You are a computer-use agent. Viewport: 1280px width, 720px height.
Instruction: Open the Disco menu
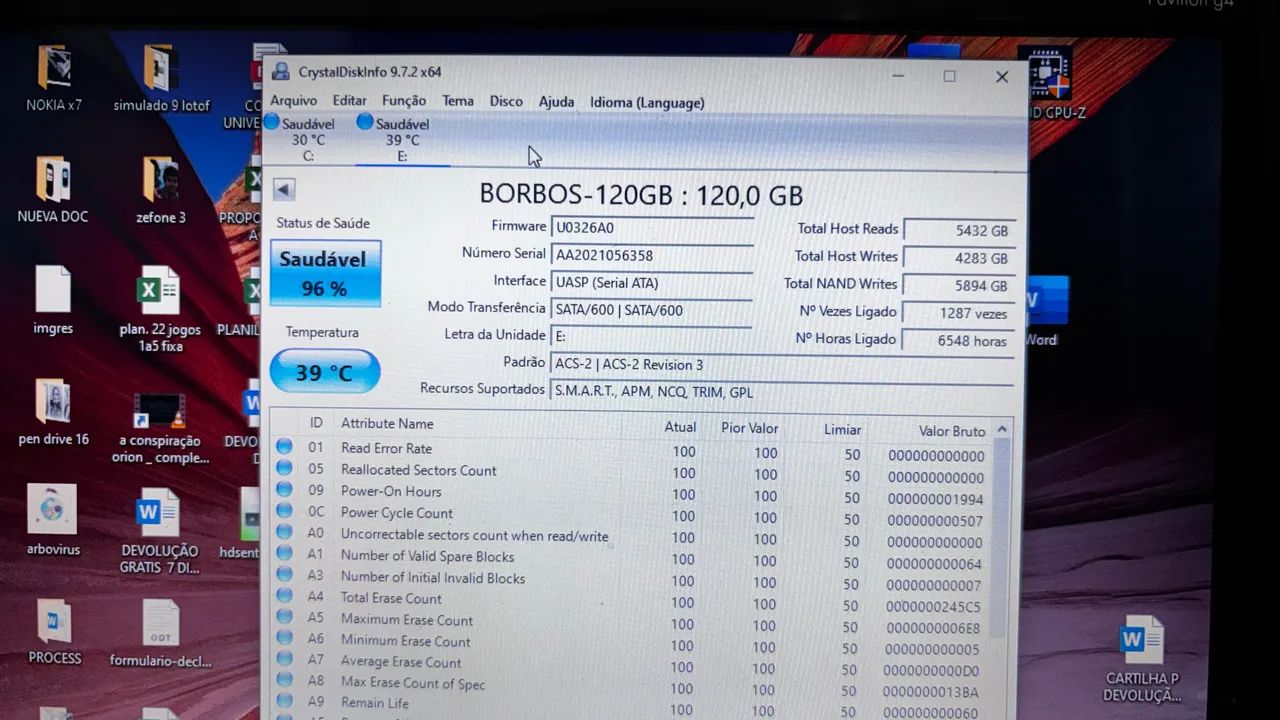click(x=506, y=101)
